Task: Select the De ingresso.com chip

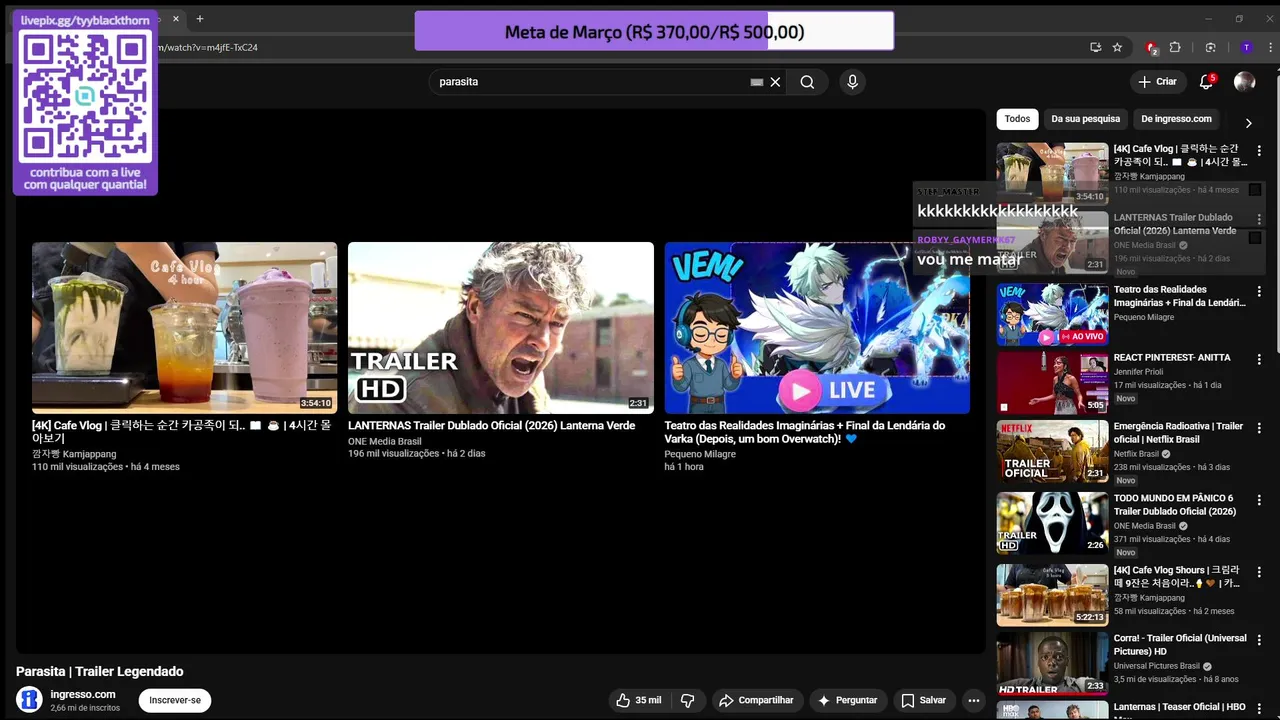Action: (1176, 119)
